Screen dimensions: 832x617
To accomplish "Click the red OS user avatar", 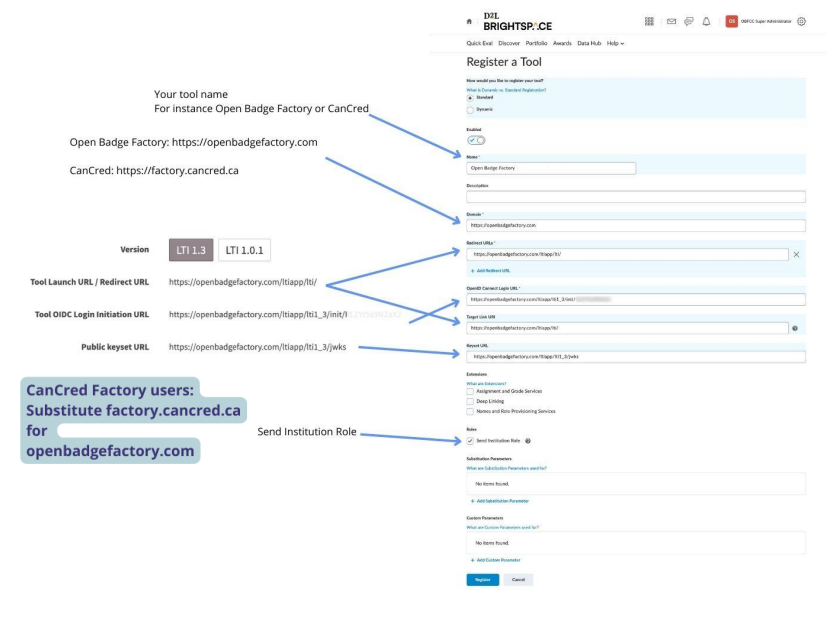I will 732,21.
